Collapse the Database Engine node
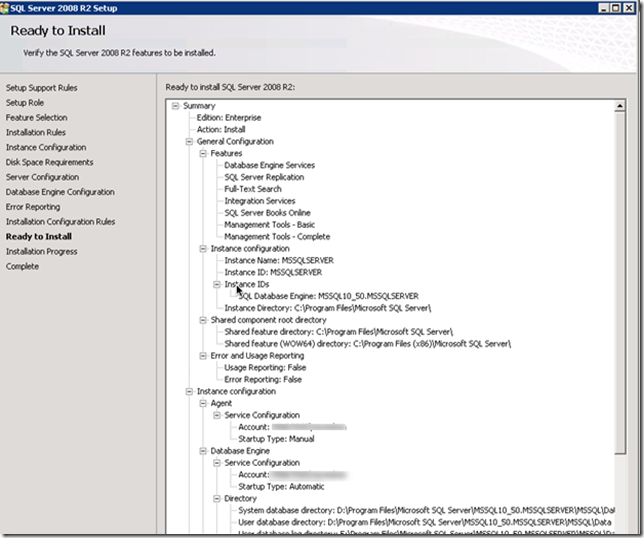 click(x=203, y=451)
